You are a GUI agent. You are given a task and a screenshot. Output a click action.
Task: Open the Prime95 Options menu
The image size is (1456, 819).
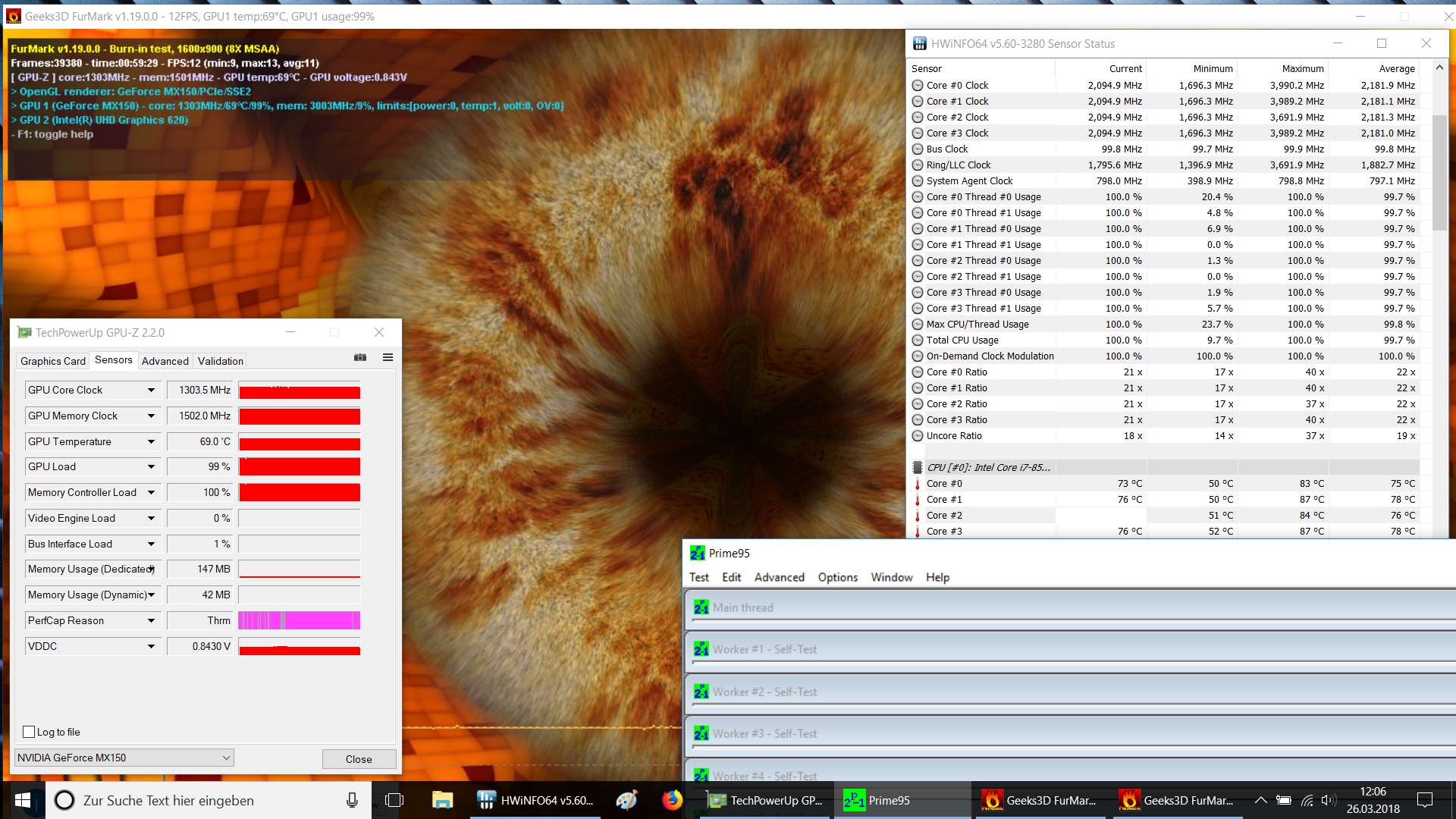point(837,577)
